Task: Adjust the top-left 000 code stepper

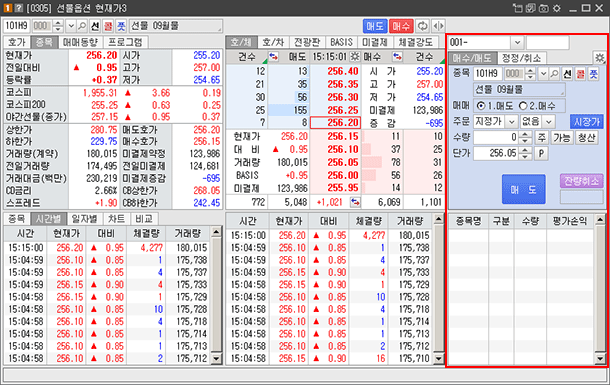Action: click(58, 26)
